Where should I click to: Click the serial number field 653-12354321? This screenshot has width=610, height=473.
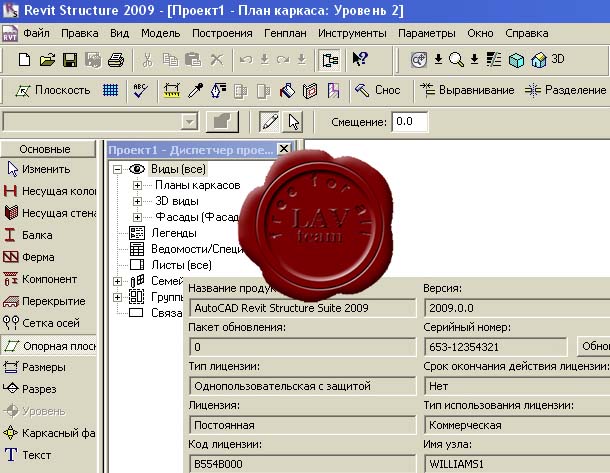[495, 347]
